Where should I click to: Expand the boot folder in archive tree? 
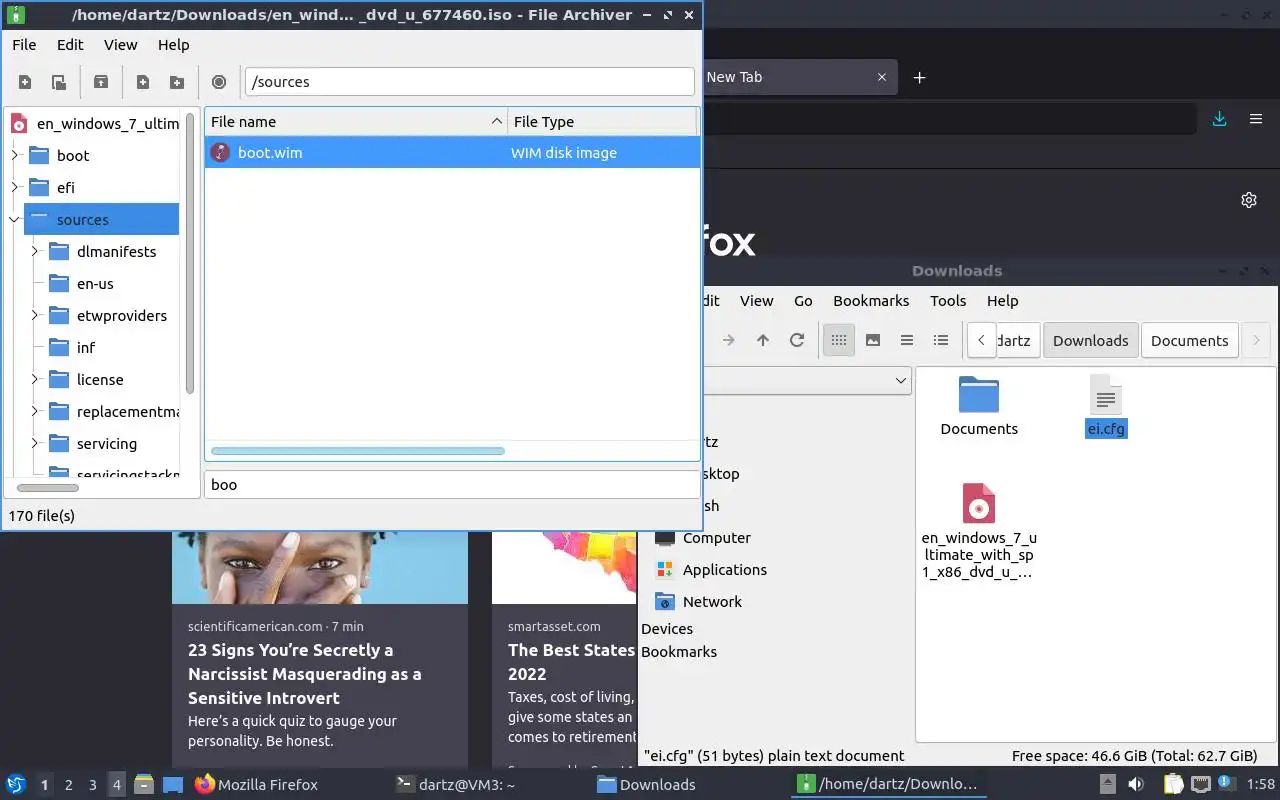point(15,155)
